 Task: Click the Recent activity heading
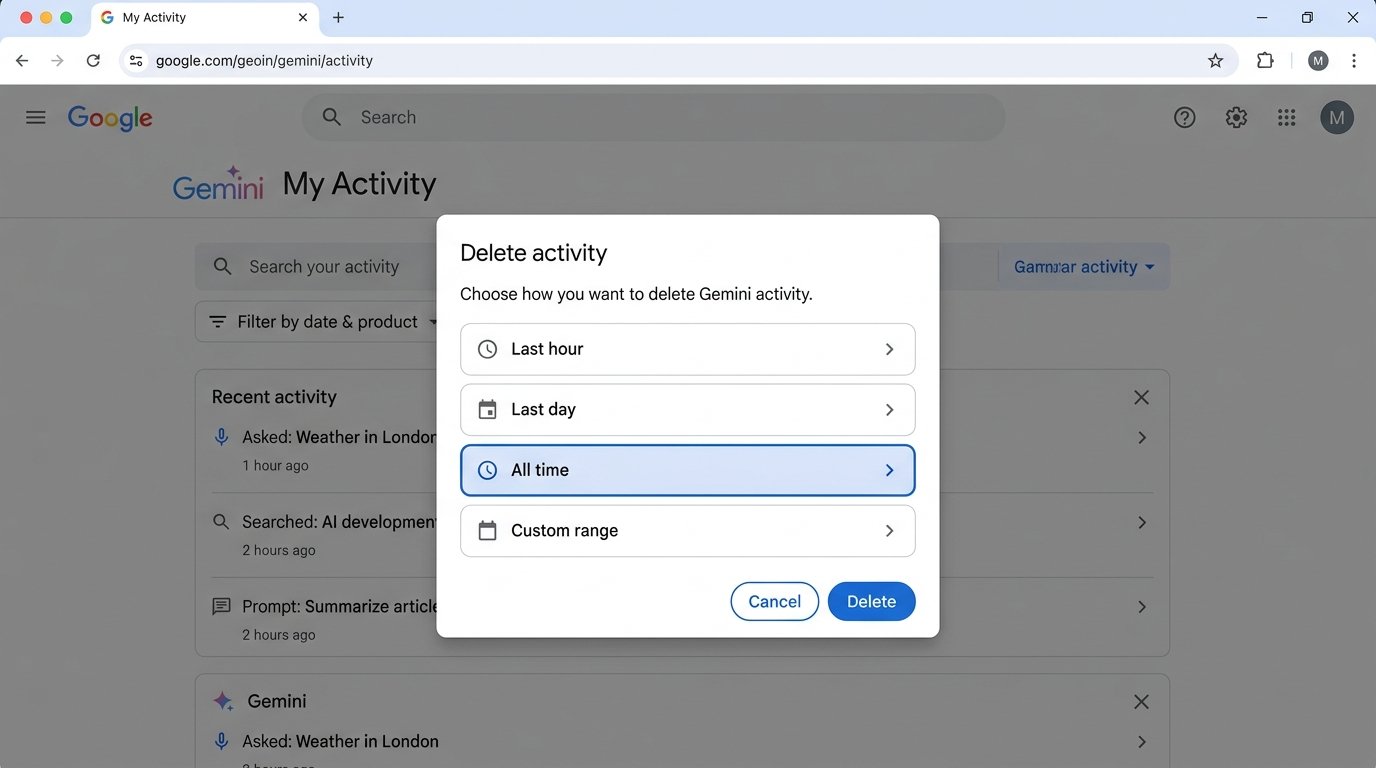pos(274,397)
